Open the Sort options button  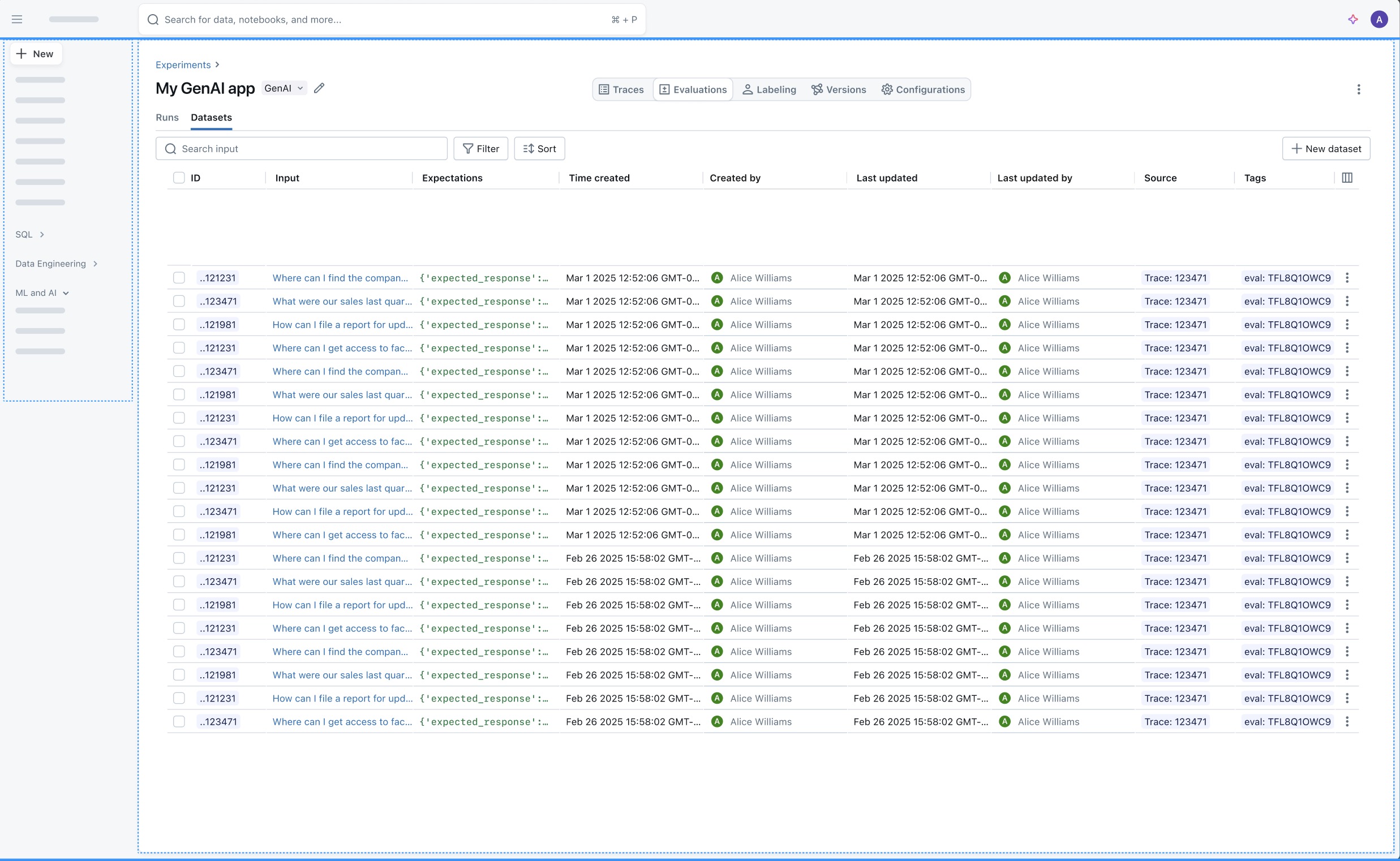click(539, 149)
